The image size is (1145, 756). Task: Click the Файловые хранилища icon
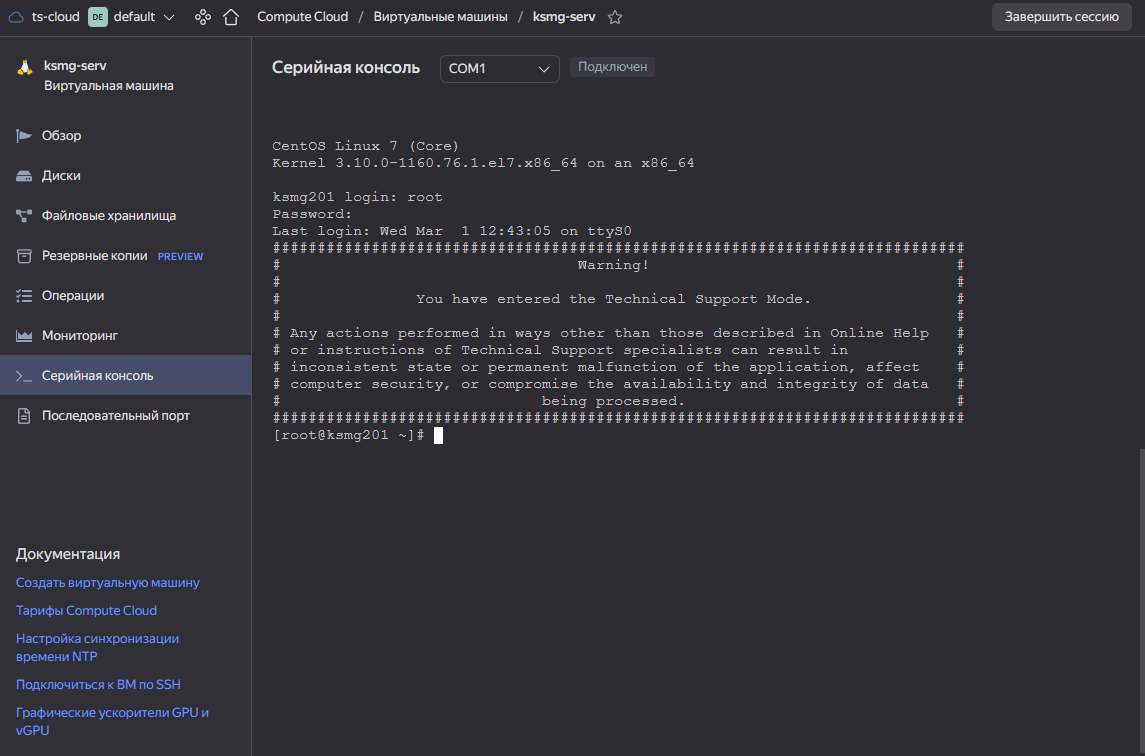click(x=24, y=215)
